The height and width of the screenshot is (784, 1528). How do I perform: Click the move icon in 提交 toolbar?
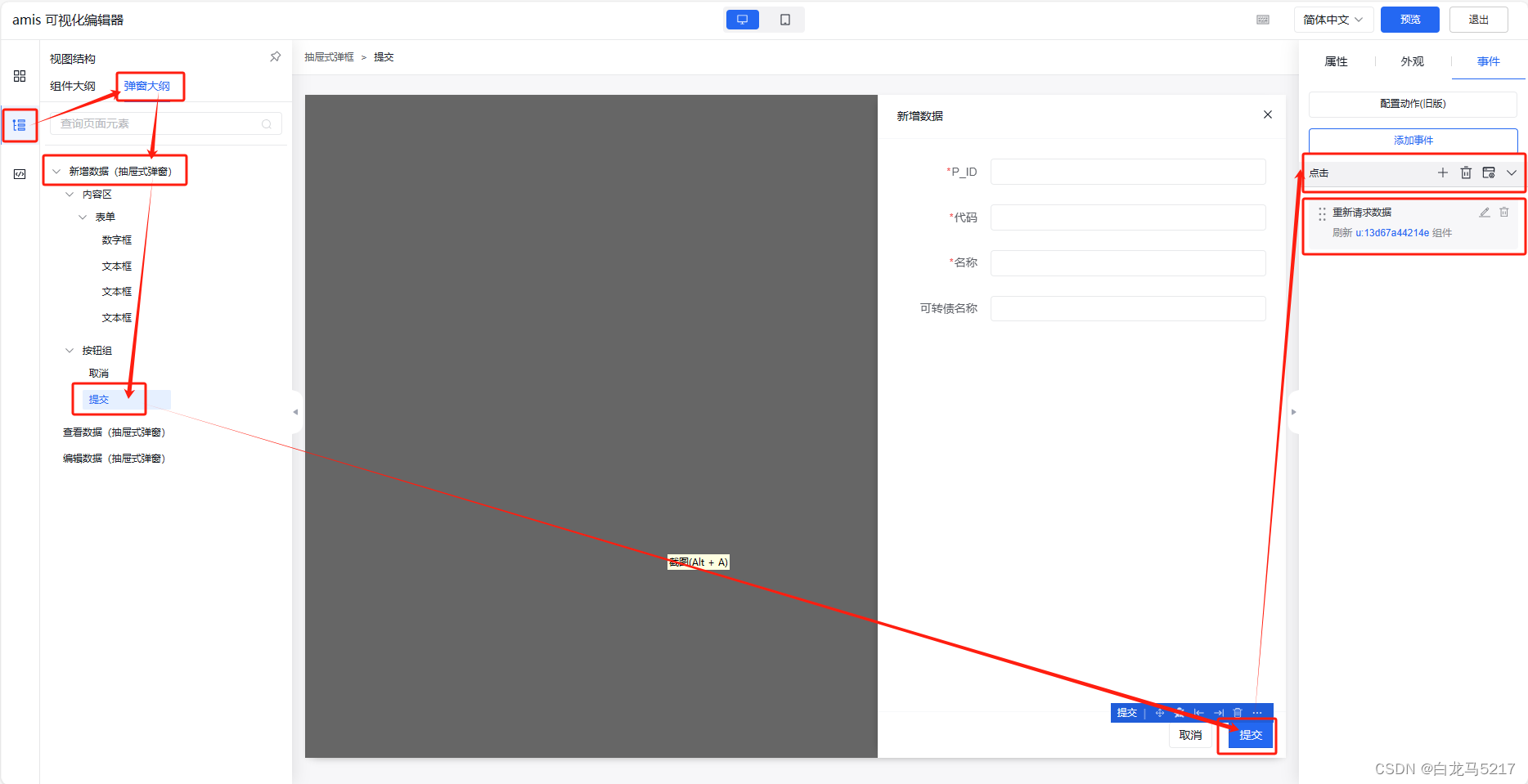[x=1159, y=713]
